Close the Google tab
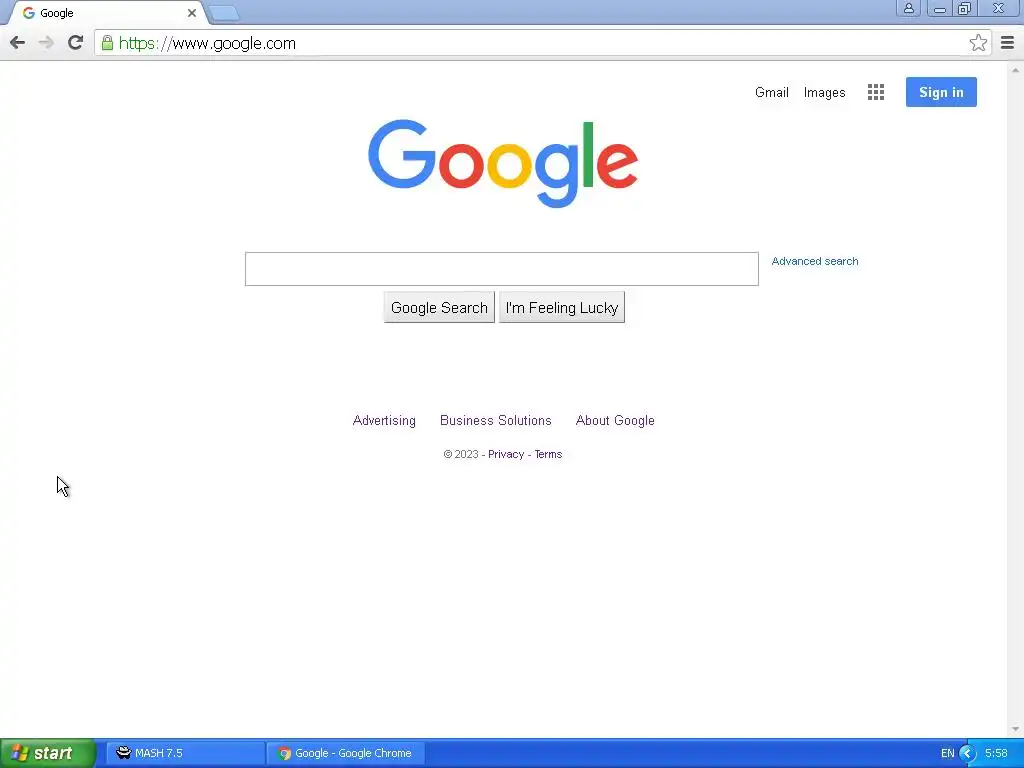The image size is (1024, 768). (191, 13)
